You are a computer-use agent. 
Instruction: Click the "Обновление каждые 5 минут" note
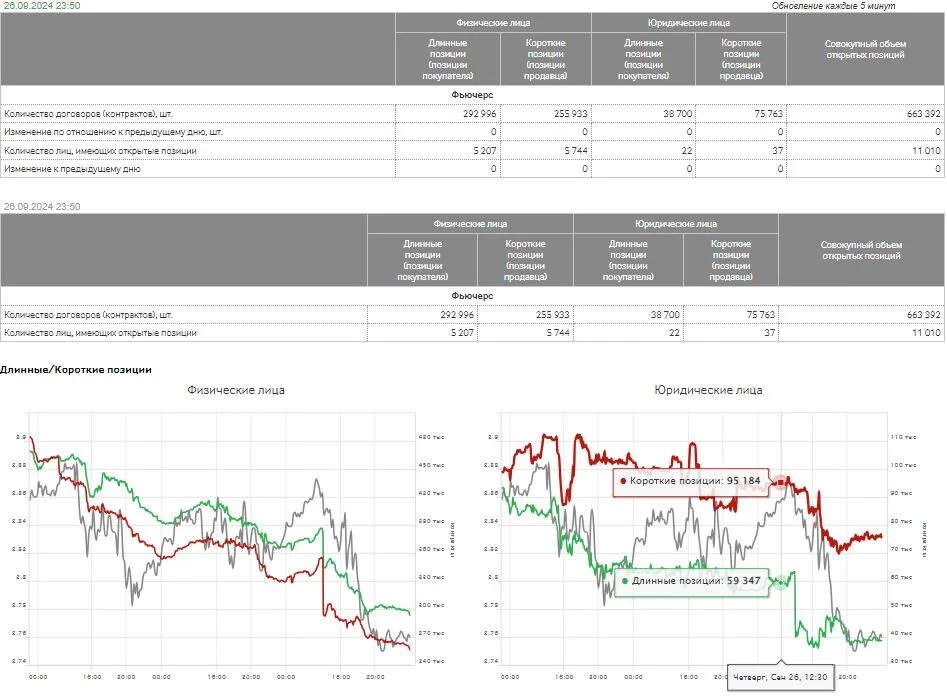833,5
